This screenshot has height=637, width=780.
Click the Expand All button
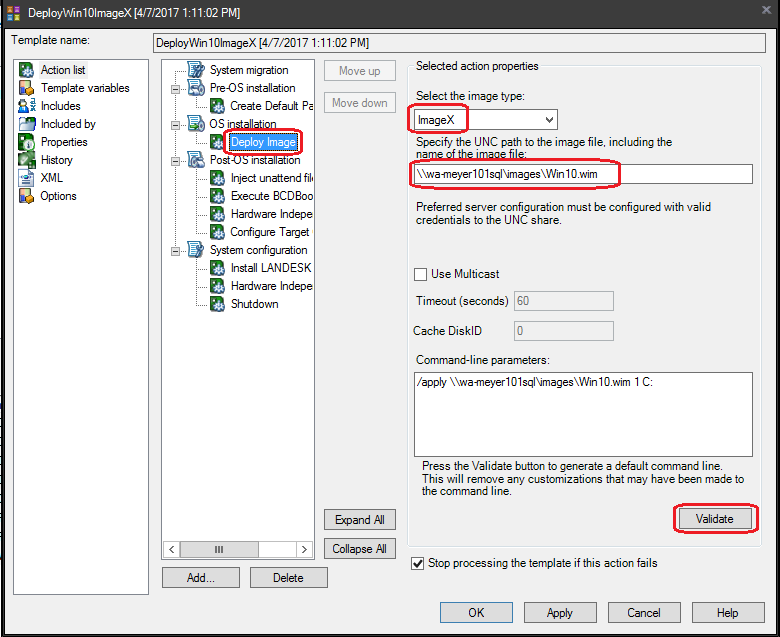(360, 520)
